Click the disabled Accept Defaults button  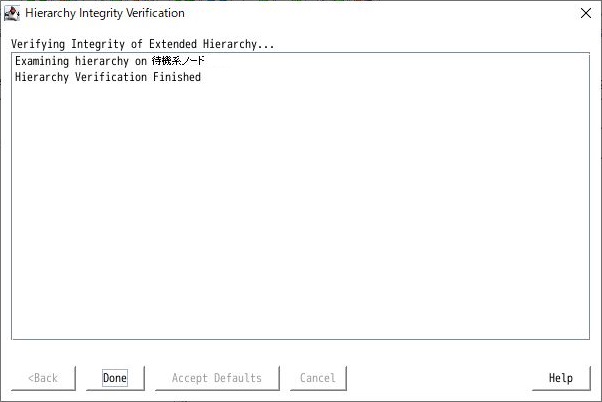coord(217,378)
